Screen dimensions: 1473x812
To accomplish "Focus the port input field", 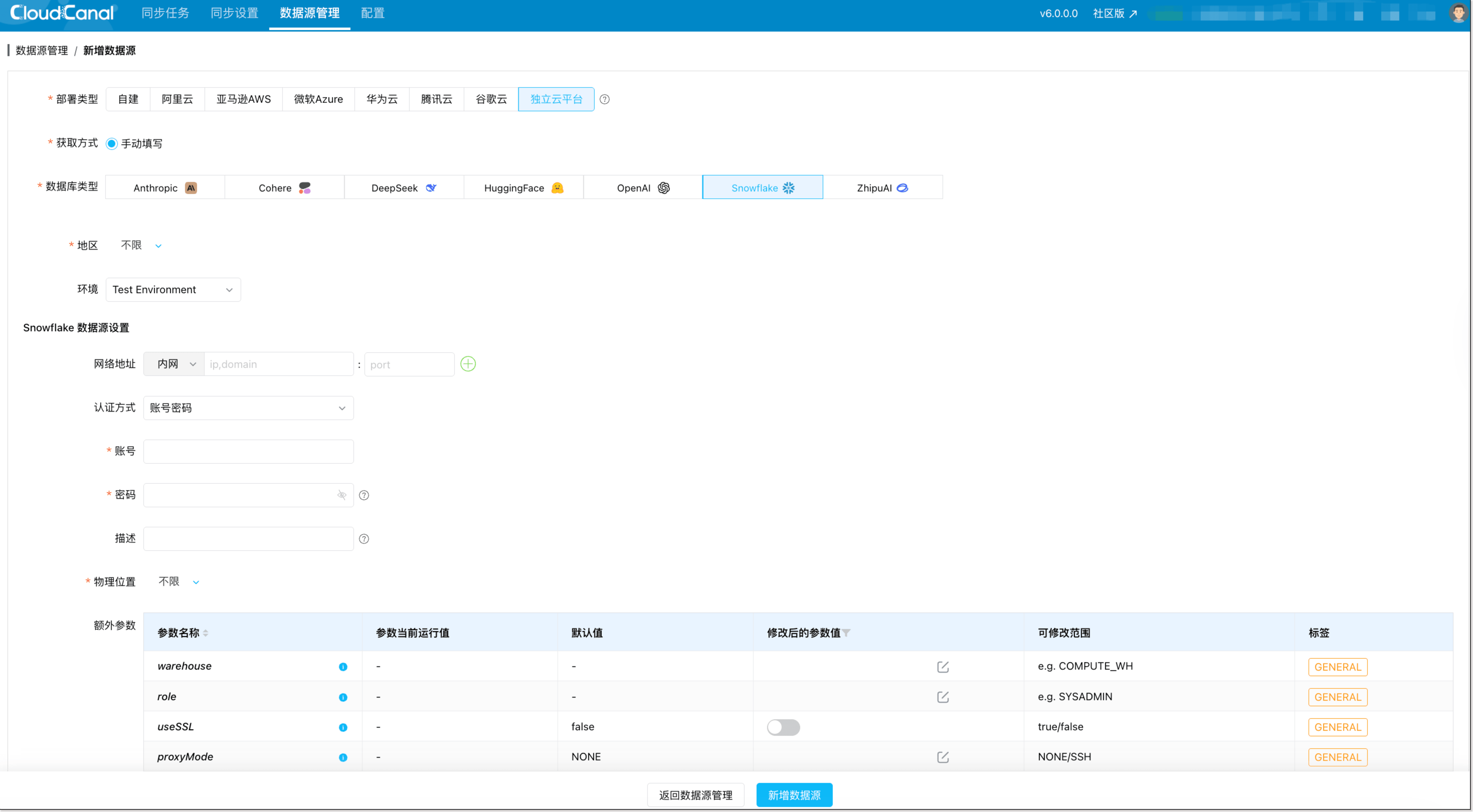I will 409,364.
